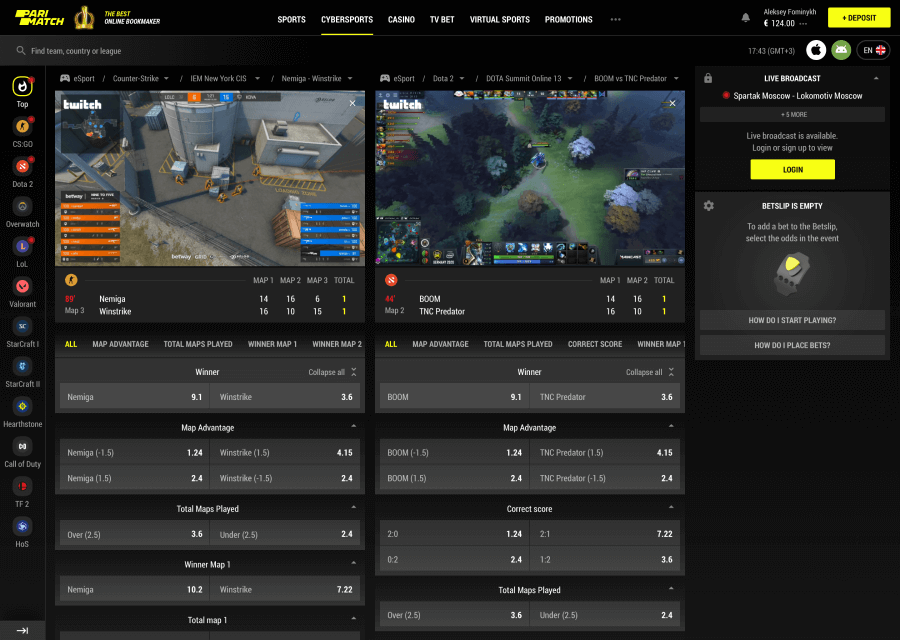Viewport: 900px width, 640px height.
Task: Select the TF 2 sidebar icon
Action: [22, 486]
